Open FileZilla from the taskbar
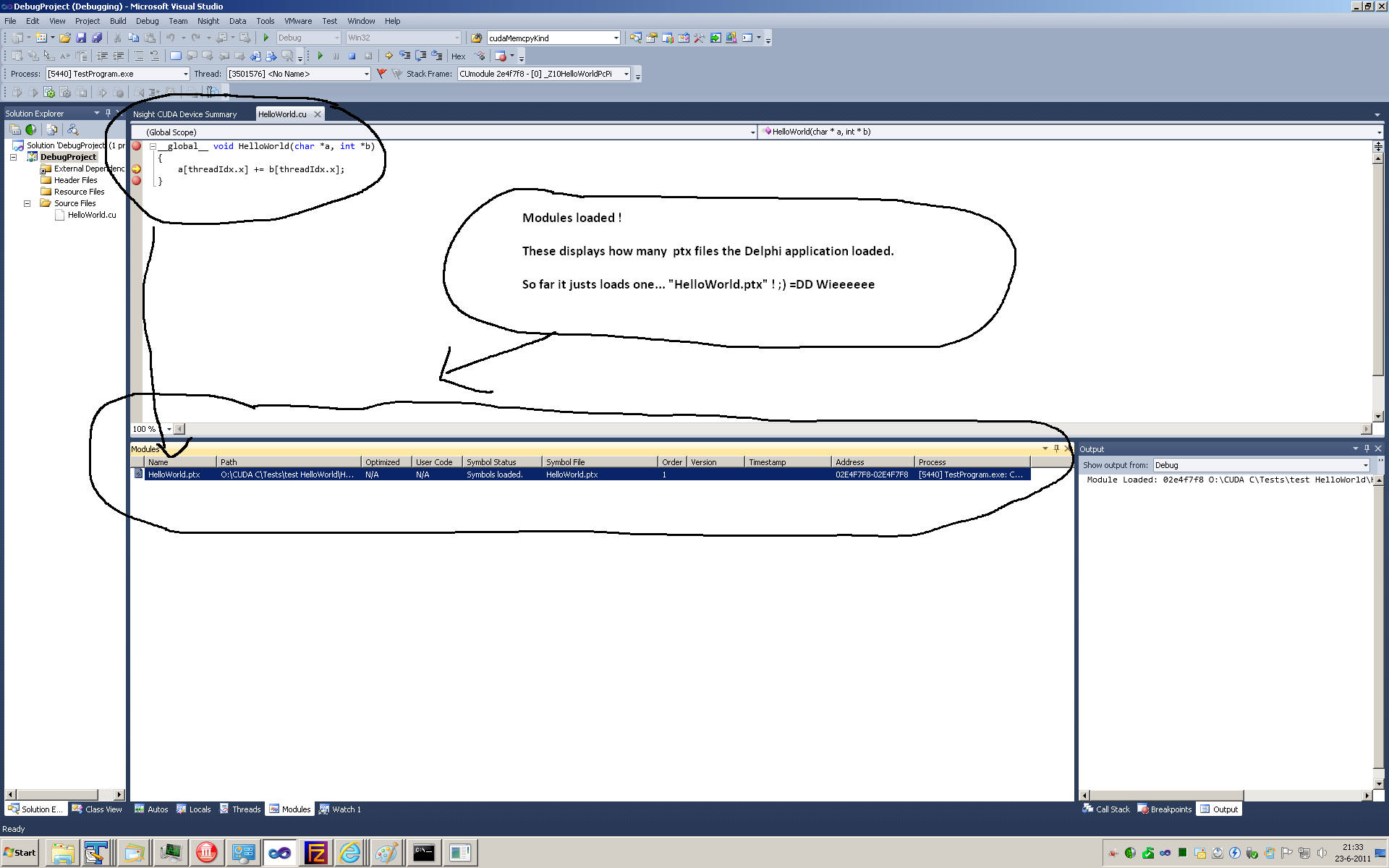 pyautogui.click(x=315, y=853)
